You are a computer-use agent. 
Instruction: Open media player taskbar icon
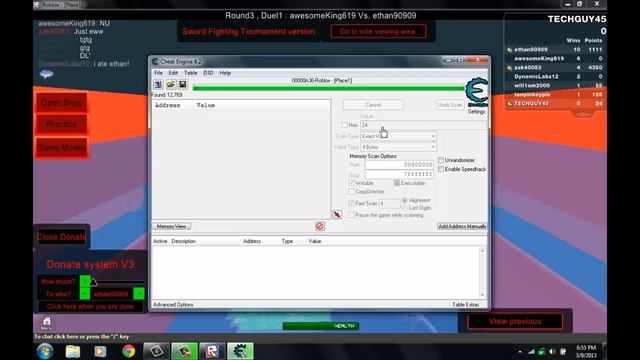click(100, 351)
